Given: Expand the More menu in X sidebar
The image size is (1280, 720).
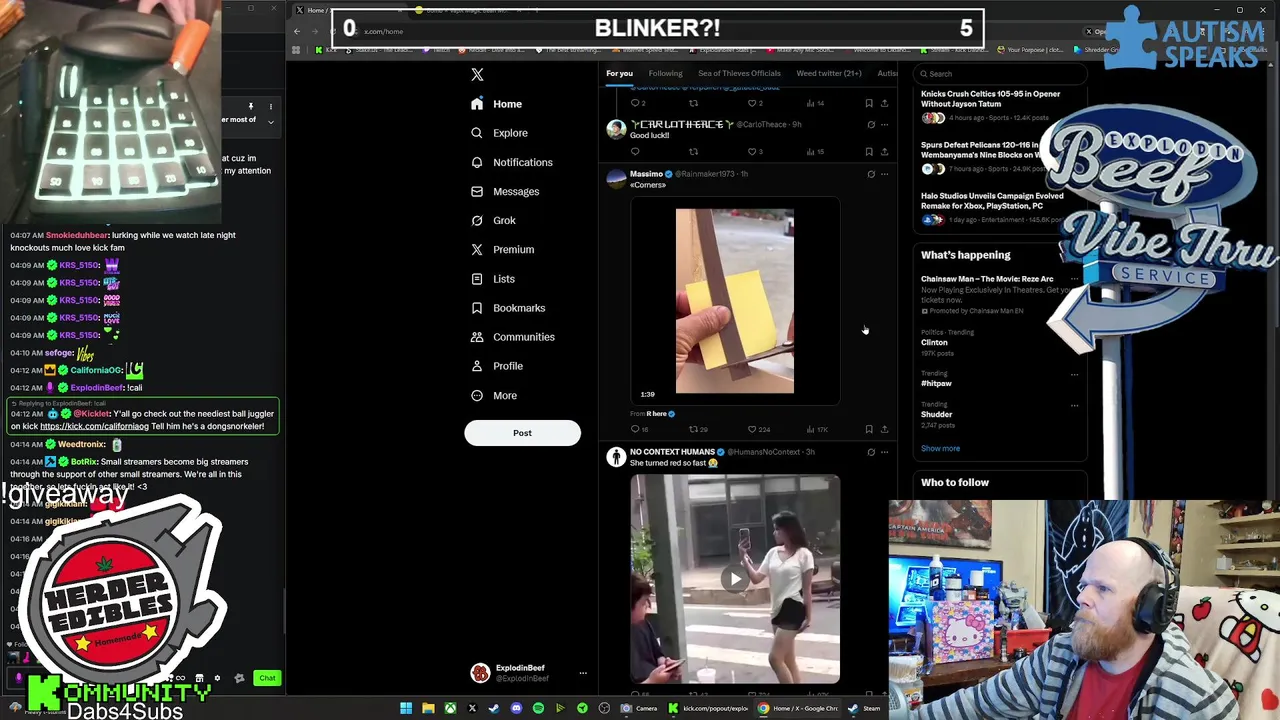Looking at the screenshot, I should coord(493,395).
